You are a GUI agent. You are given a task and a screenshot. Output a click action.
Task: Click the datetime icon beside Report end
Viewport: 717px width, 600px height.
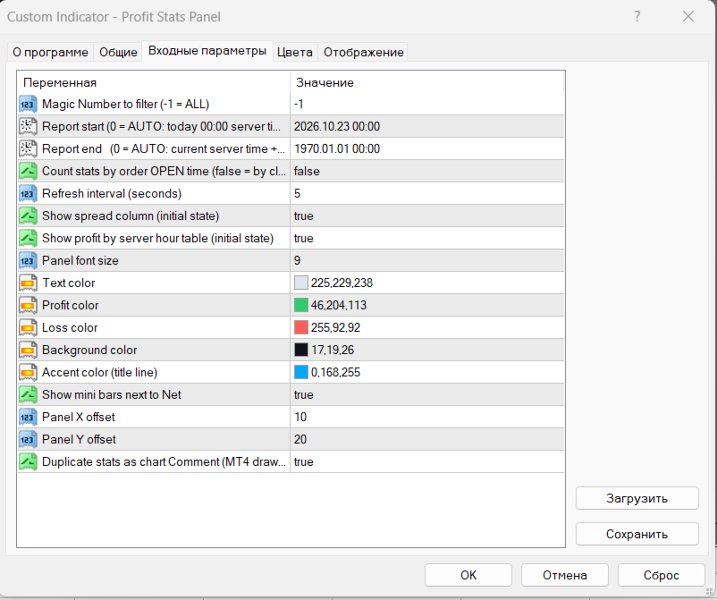pyautogui.click(x=27, y=149)
